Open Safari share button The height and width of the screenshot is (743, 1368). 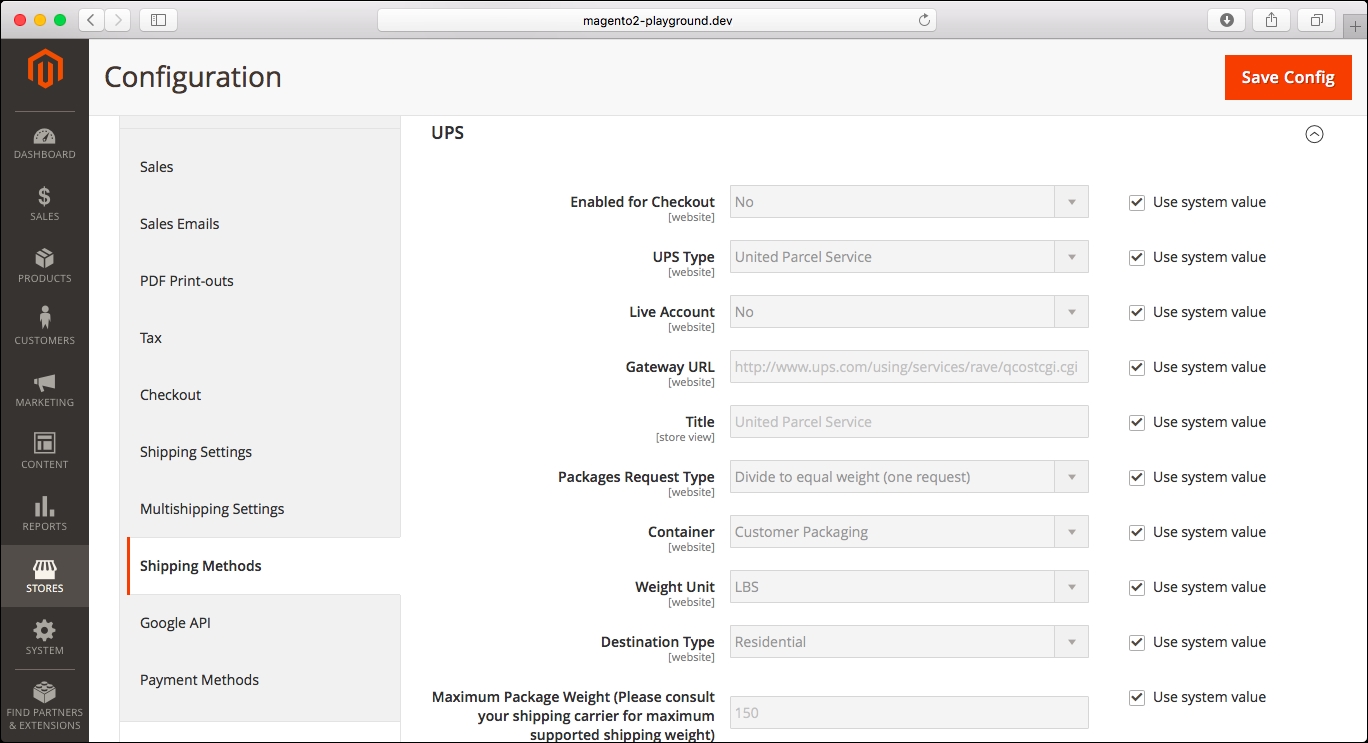click(x=1272, y=20)
